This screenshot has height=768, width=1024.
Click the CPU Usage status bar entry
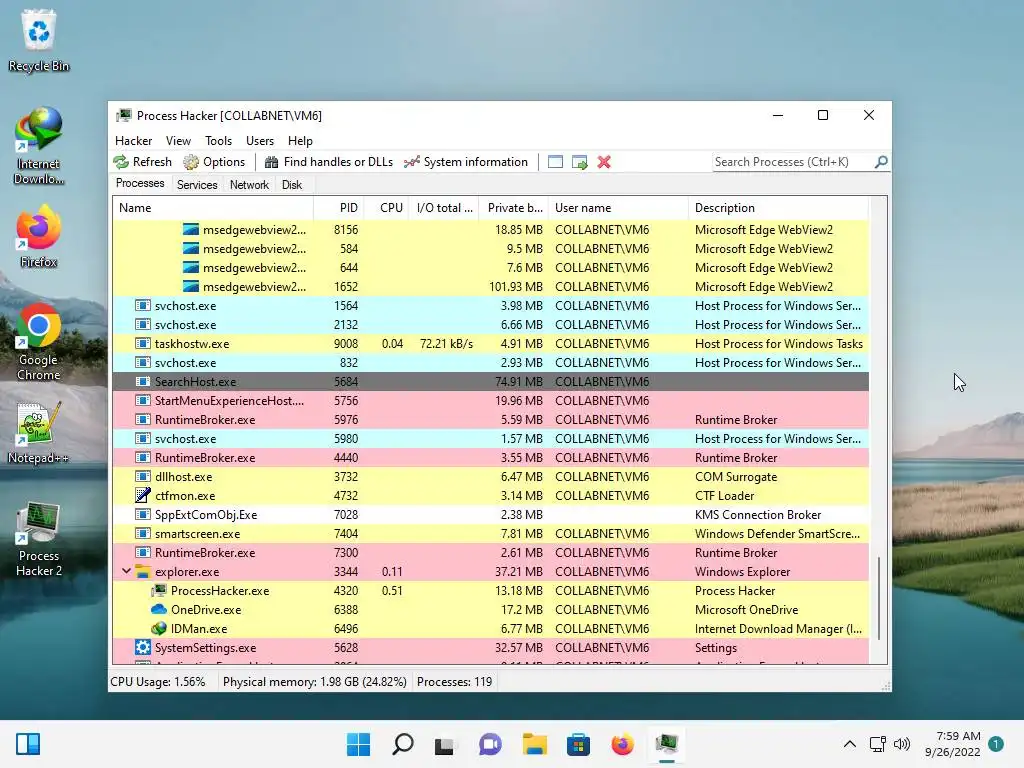tap(157, 682)
